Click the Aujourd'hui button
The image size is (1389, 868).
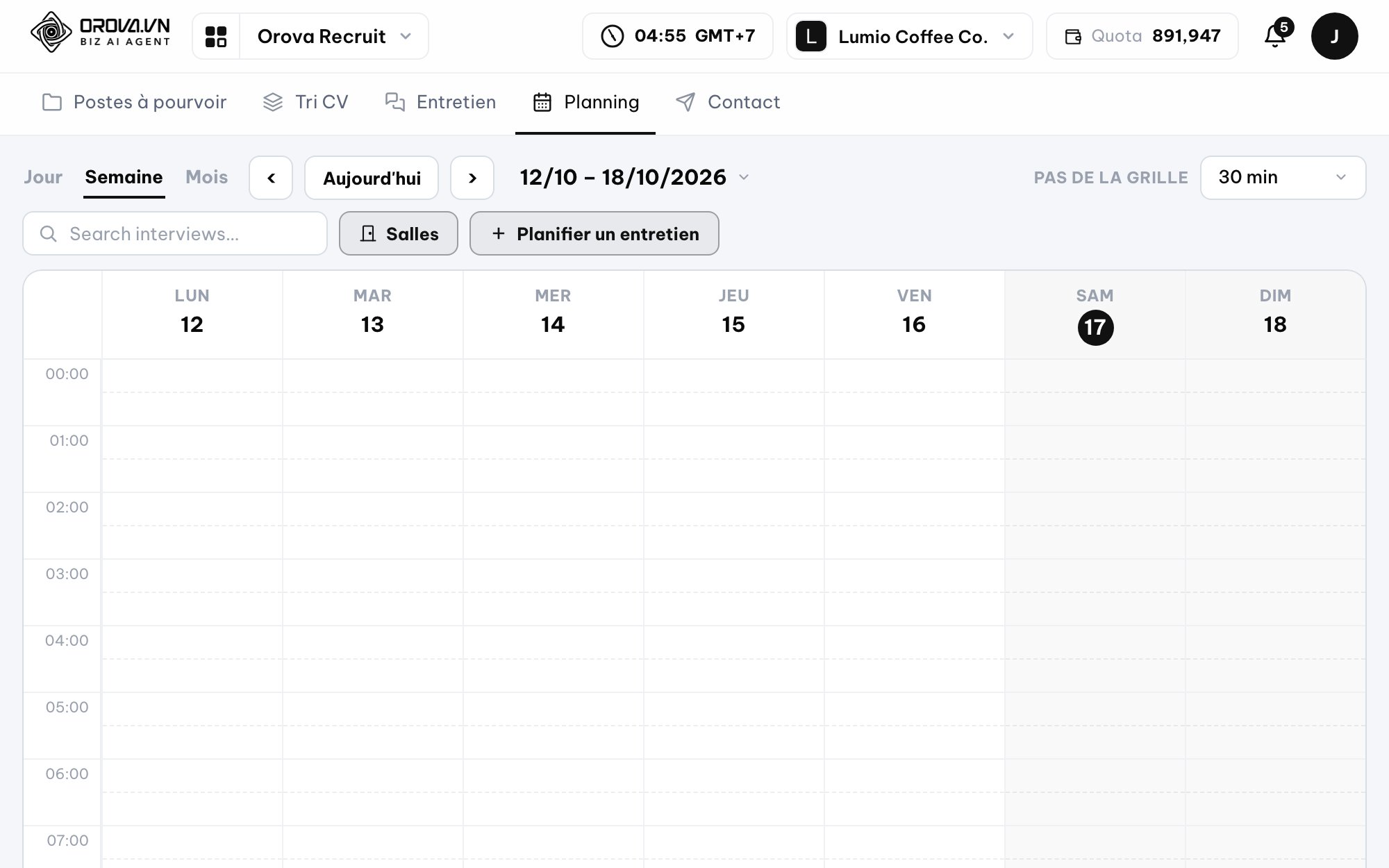pos(372,178)
